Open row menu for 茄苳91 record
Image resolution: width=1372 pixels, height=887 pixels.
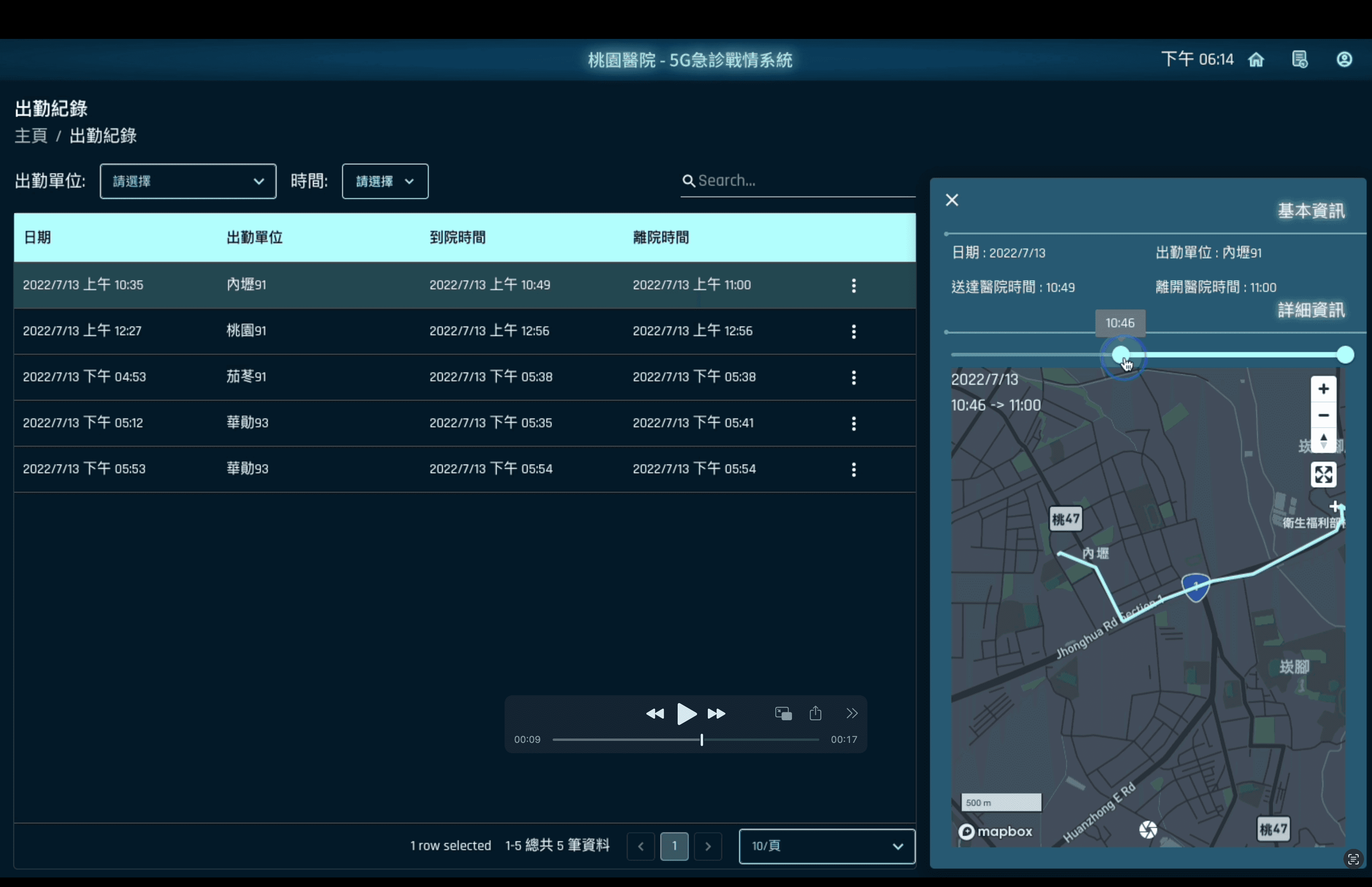coord(854,377)
